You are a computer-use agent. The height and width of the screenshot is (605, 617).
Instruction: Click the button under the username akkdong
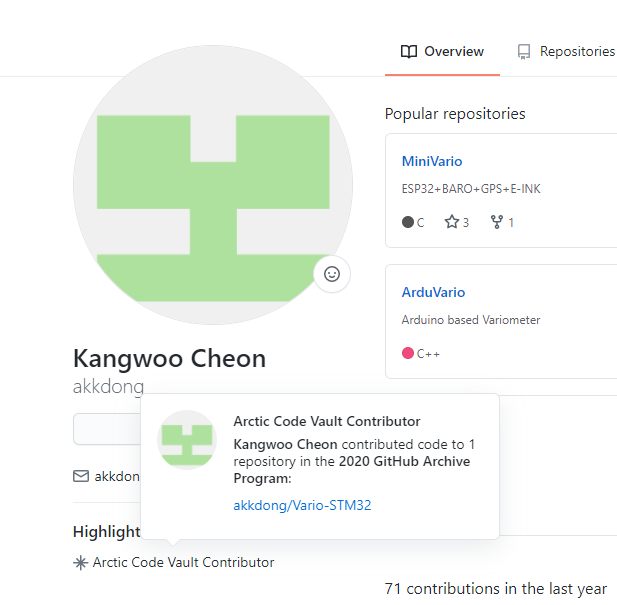pyautogui.click(x=106, y=429)
